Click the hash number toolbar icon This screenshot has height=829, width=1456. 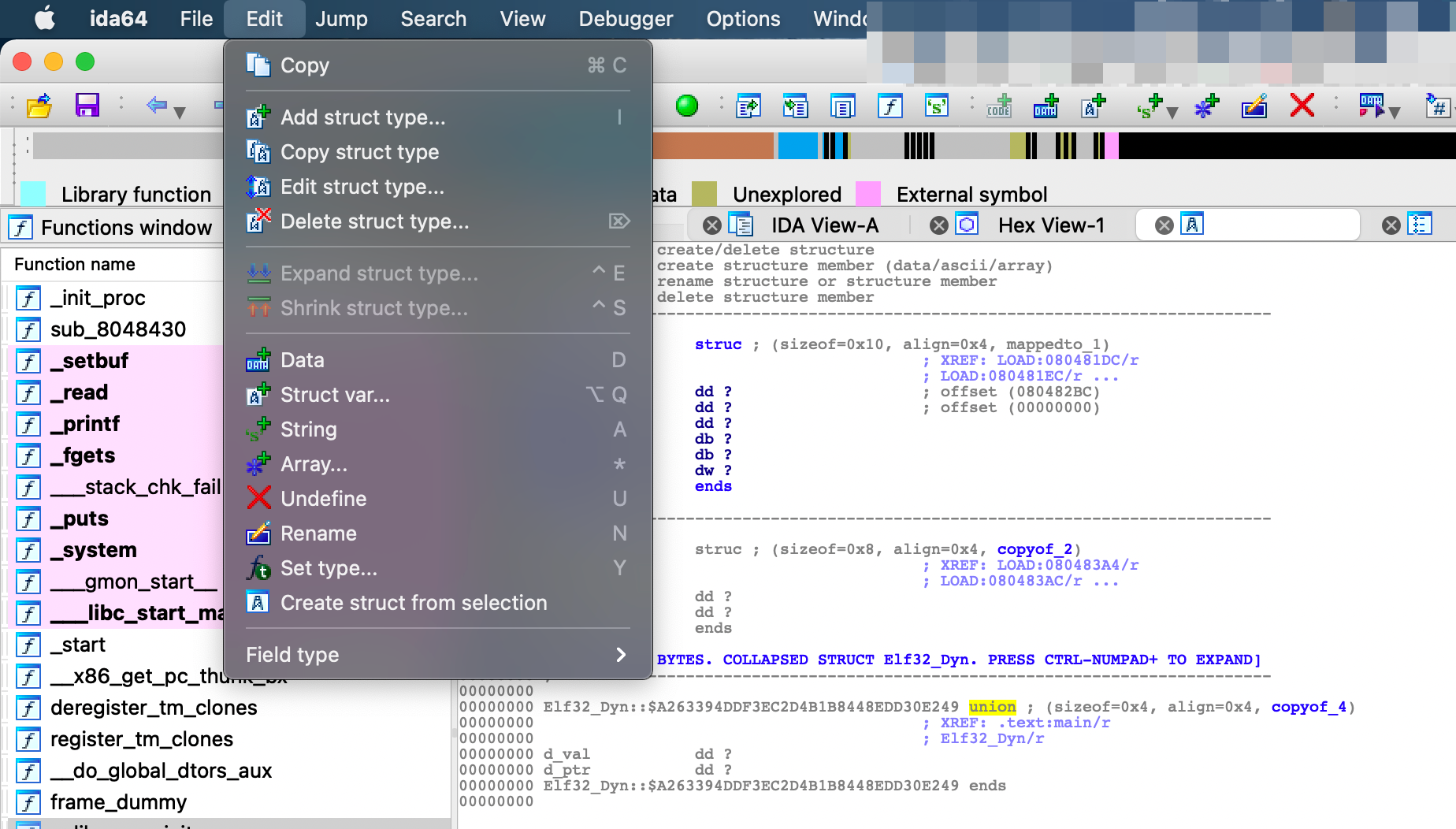[x=1439, y=106]
